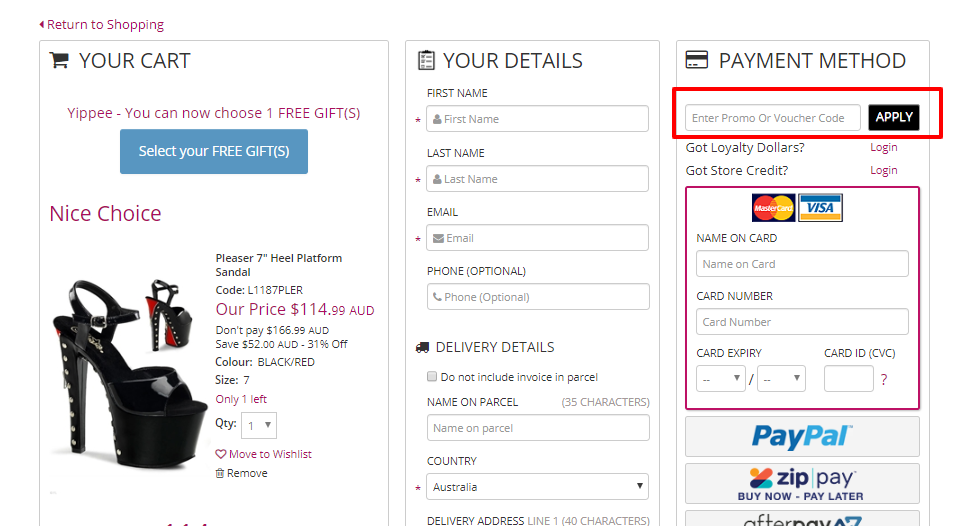Open the Country dropdown showing Australia

tap(537, 487)
